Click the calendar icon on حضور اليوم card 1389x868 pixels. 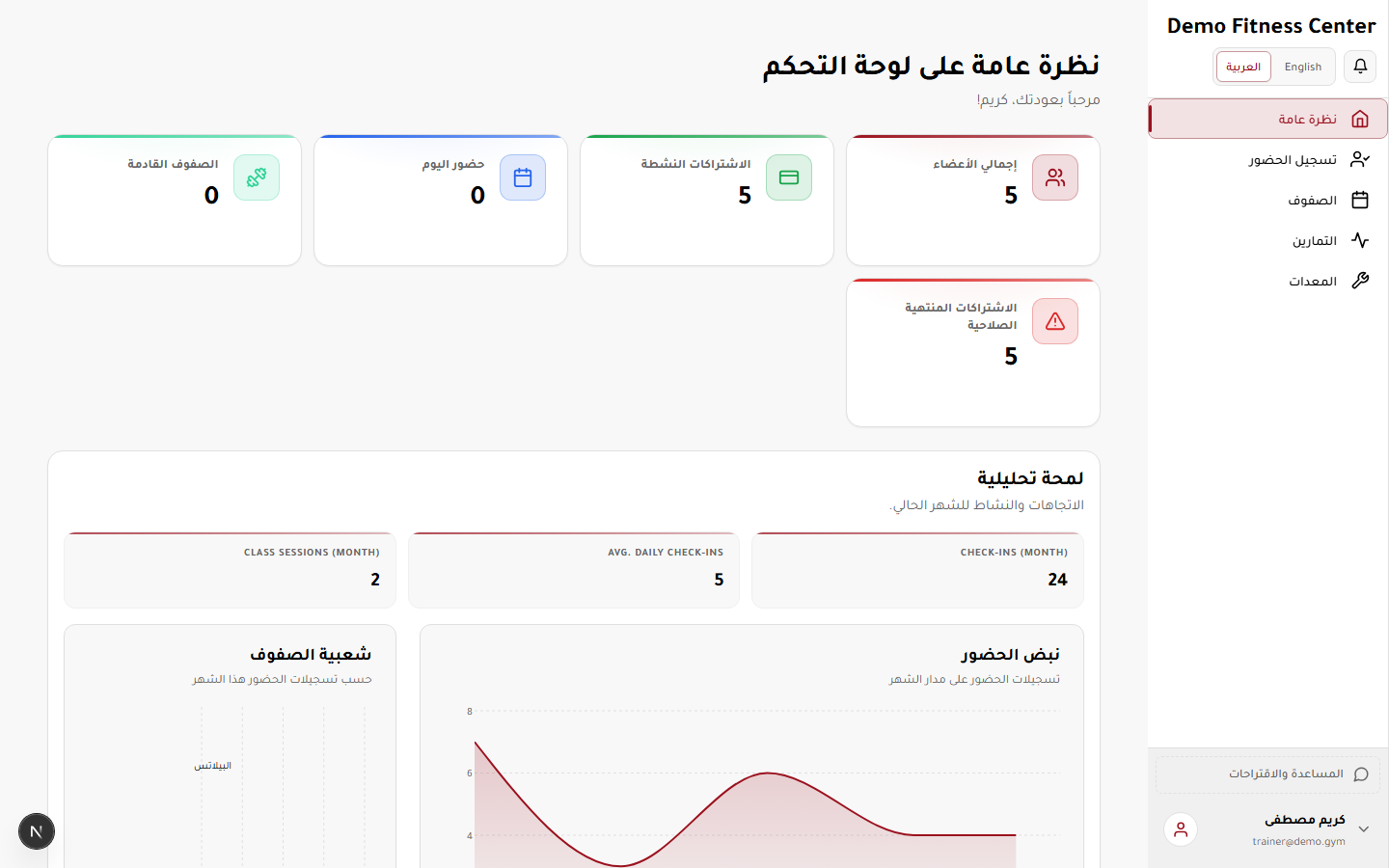523,177
